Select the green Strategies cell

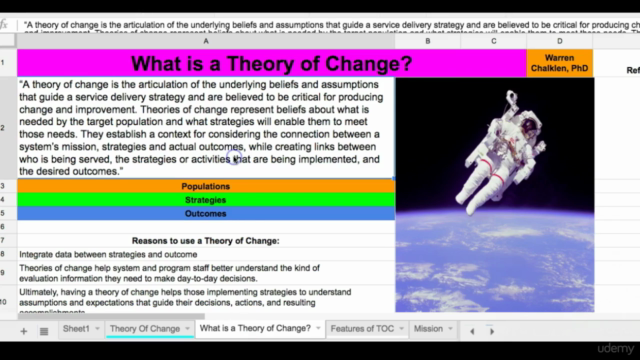click(x=206, y=200)
